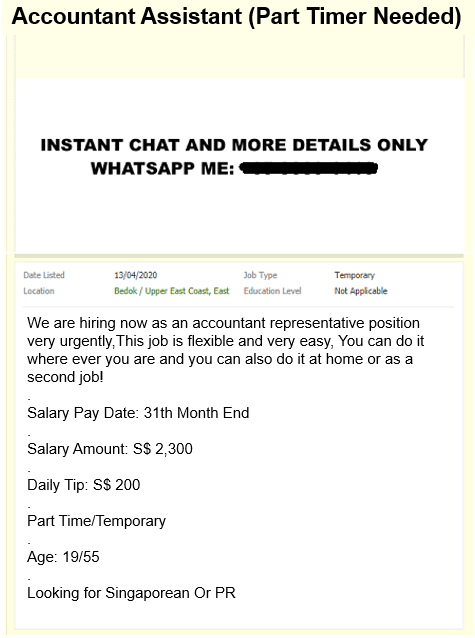
Task: Click the Salary Amount S$ 2,300 line
Action: point(110,449)
